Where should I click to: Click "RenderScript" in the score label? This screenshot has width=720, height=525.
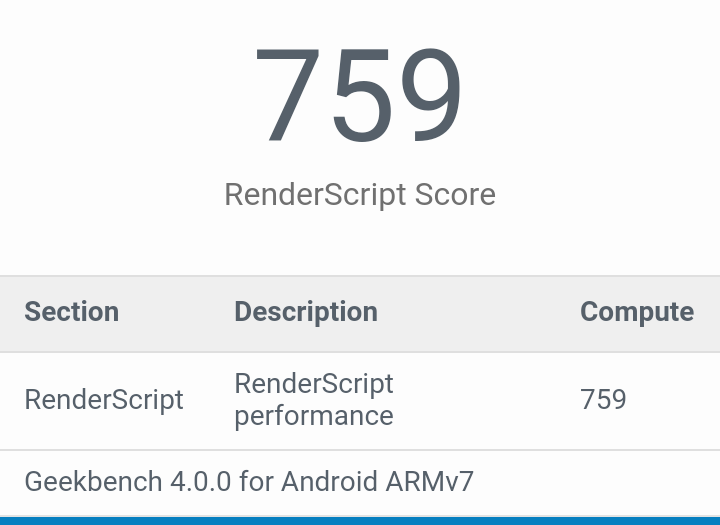click(314, 194)
